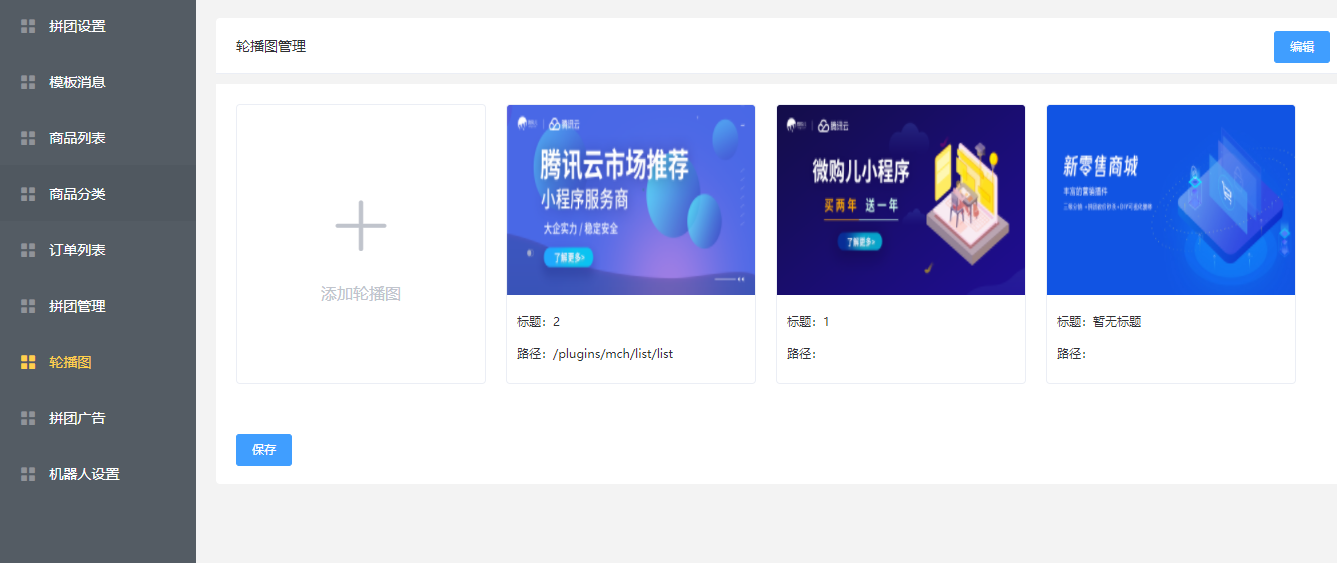Click the grid icon beside 机器人设置
The width and height of the screenshot is (1337, 563).
click(x=28, y=474)
